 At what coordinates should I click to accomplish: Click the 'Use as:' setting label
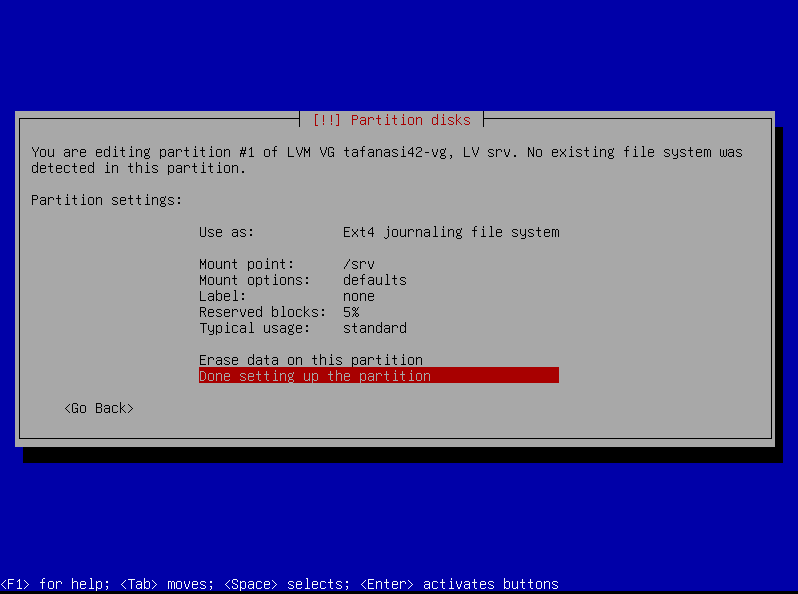226,232
